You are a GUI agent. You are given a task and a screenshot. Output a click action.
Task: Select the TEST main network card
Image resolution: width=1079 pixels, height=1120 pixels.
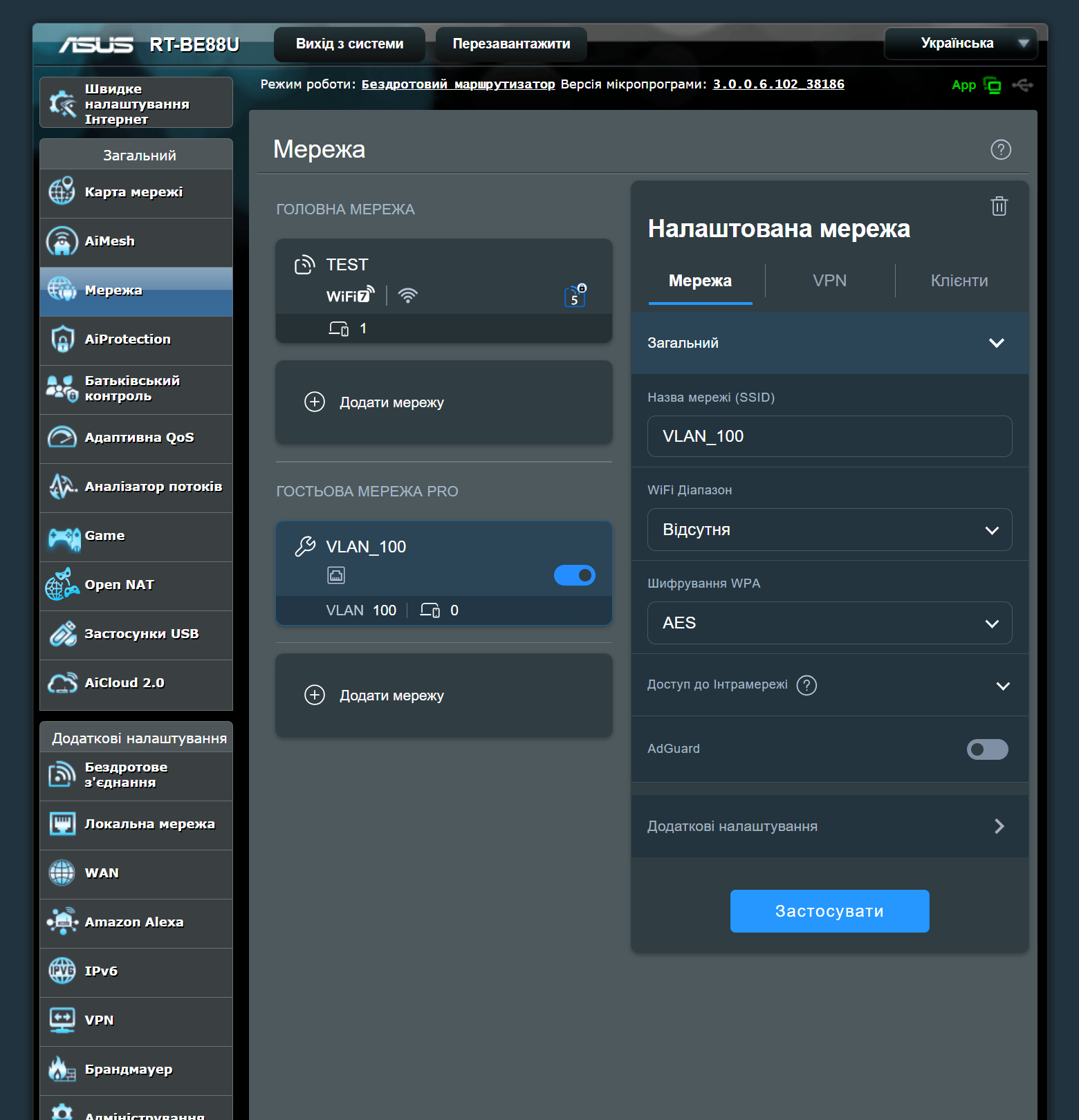click(444, 291)
